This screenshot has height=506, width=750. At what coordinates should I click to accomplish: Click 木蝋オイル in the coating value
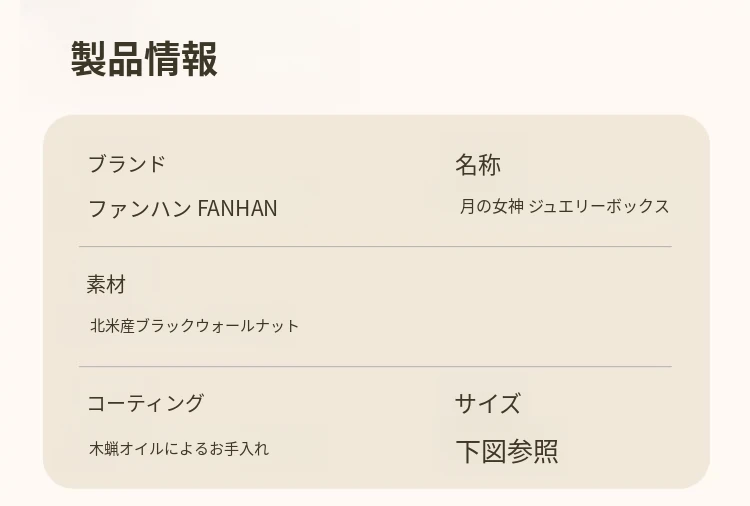[x=127, y=449]
